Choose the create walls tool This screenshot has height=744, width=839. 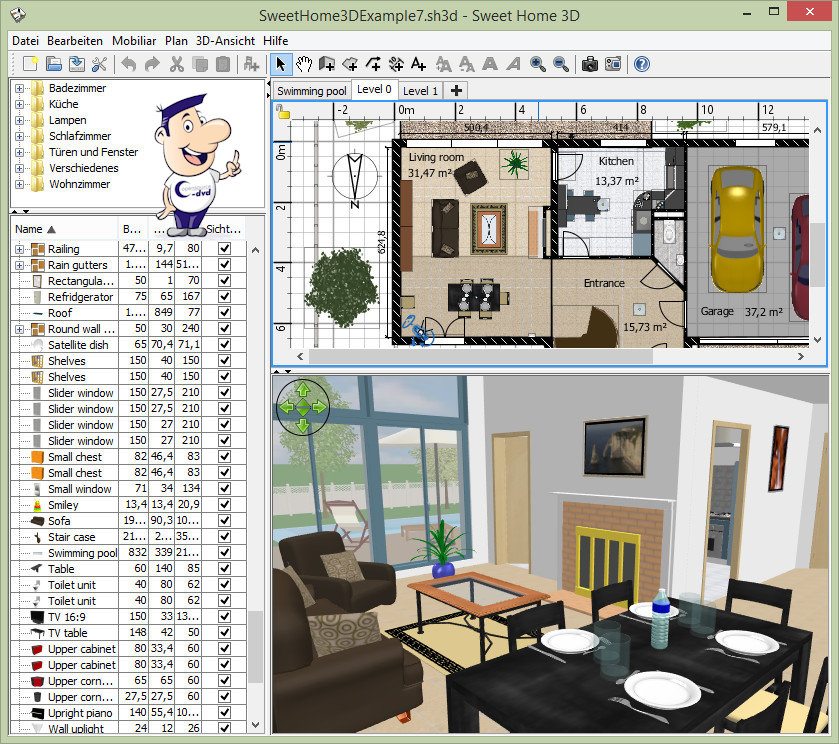[x=327, y=64]
